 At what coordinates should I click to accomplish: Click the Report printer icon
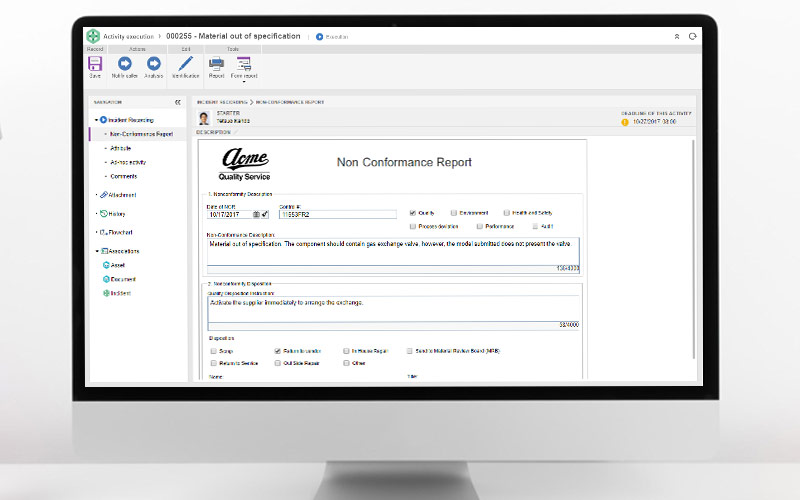point(216,63)
